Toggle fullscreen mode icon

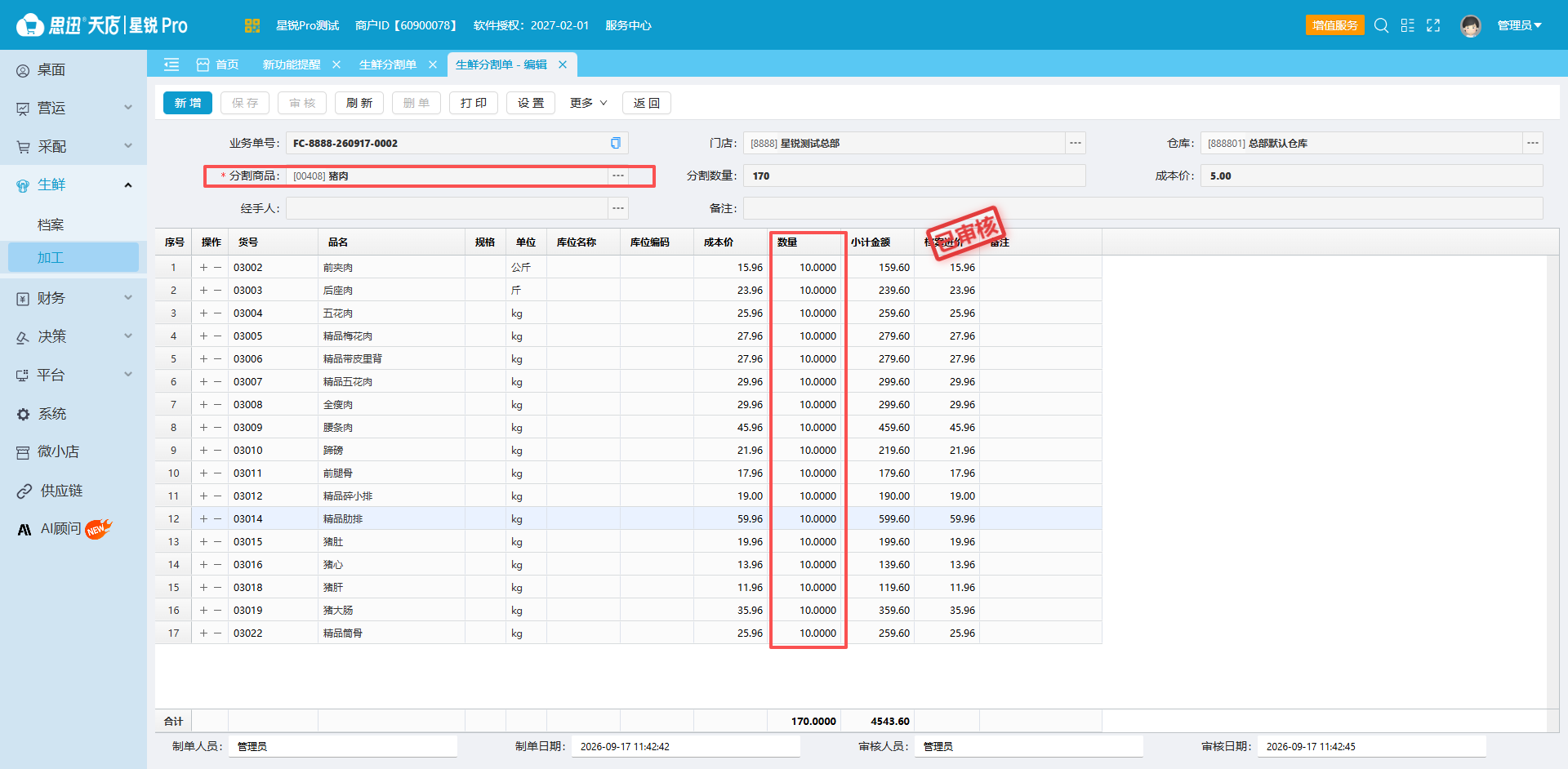click(1433, 25)
